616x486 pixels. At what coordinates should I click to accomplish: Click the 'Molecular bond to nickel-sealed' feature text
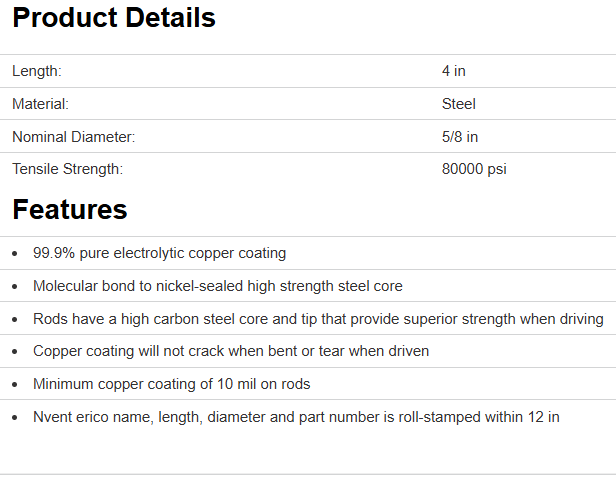click(218, 286)
